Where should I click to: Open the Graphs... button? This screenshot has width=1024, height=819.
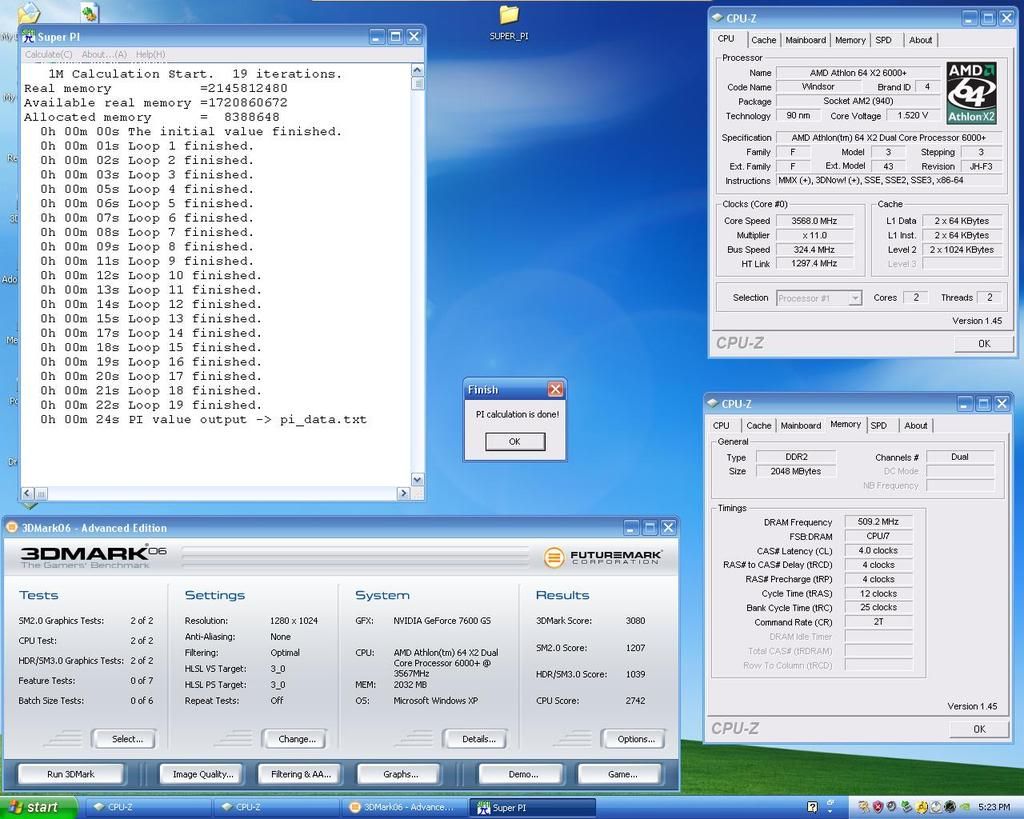pyautogui.click(x=400, y=774)
